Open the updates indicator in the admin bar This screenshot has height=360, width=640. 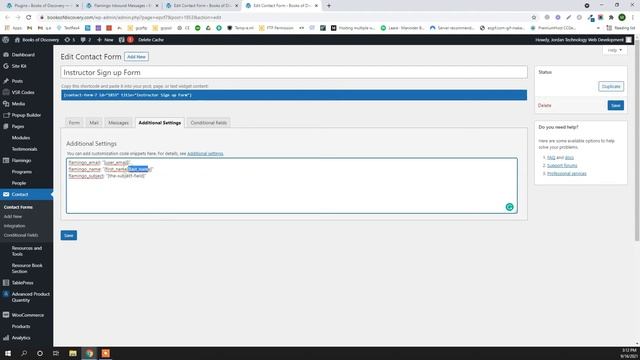tap(70, 40)
